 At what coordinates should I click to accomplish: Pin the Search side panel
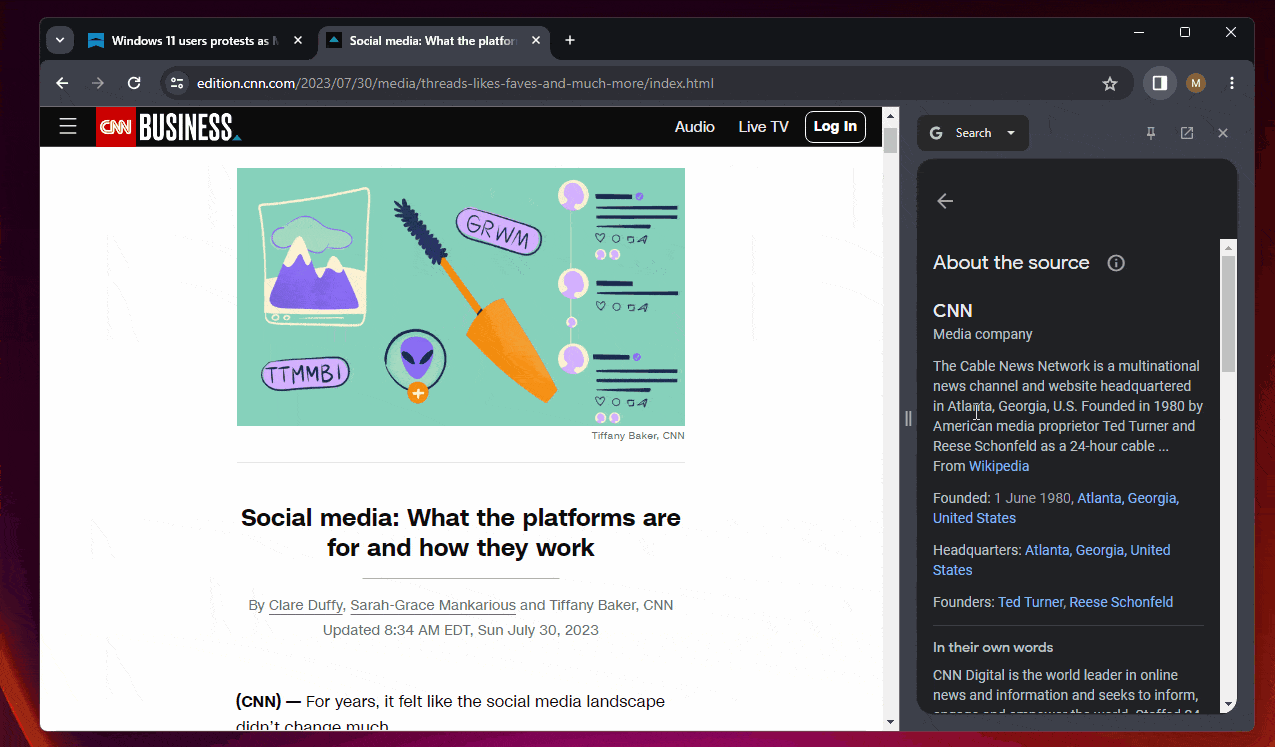click(x=1152, y=132)
